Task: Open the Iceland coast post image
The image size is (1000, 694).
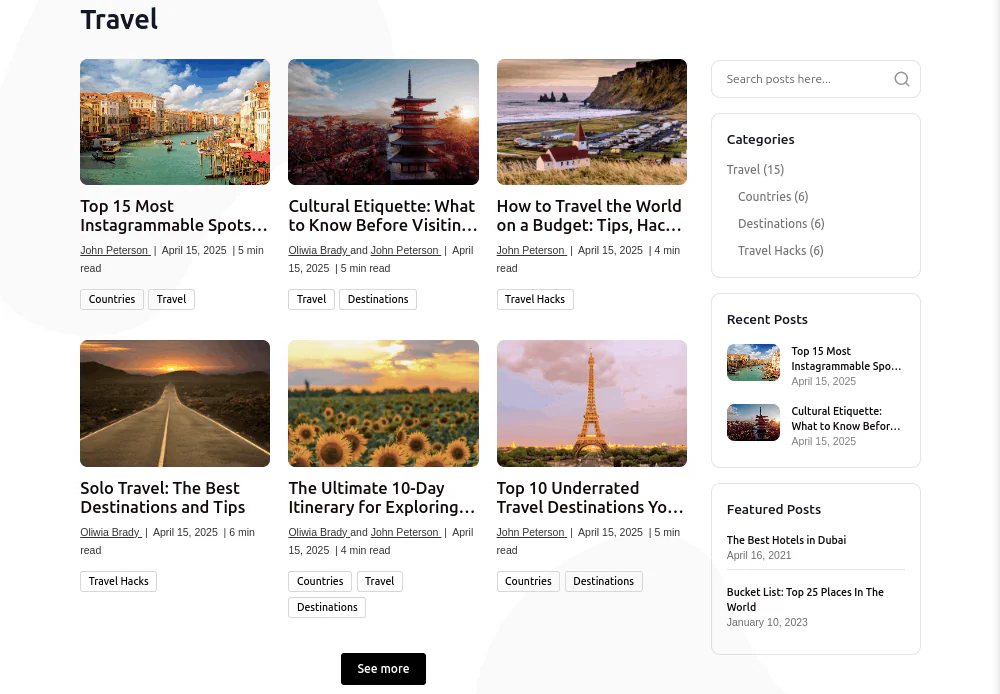Action: [592, 122]
